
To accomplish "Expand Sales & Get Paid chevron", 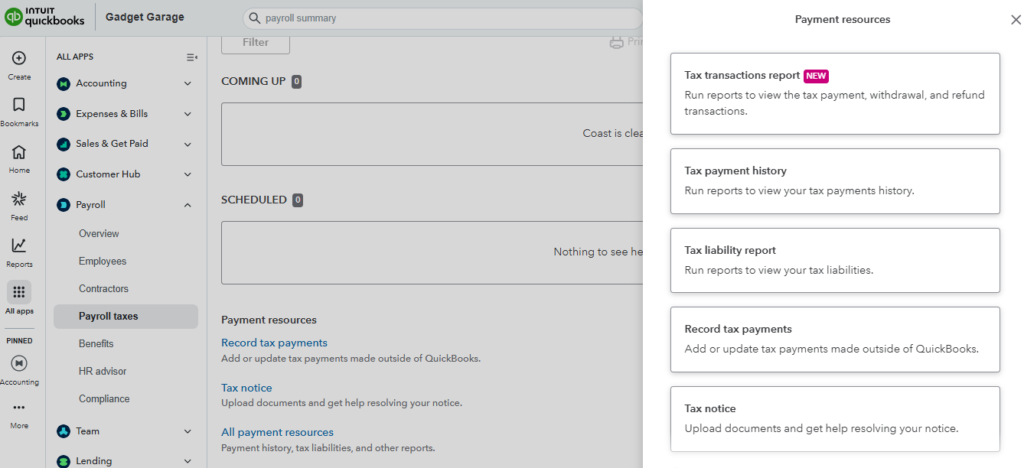I will coord(187,144).
